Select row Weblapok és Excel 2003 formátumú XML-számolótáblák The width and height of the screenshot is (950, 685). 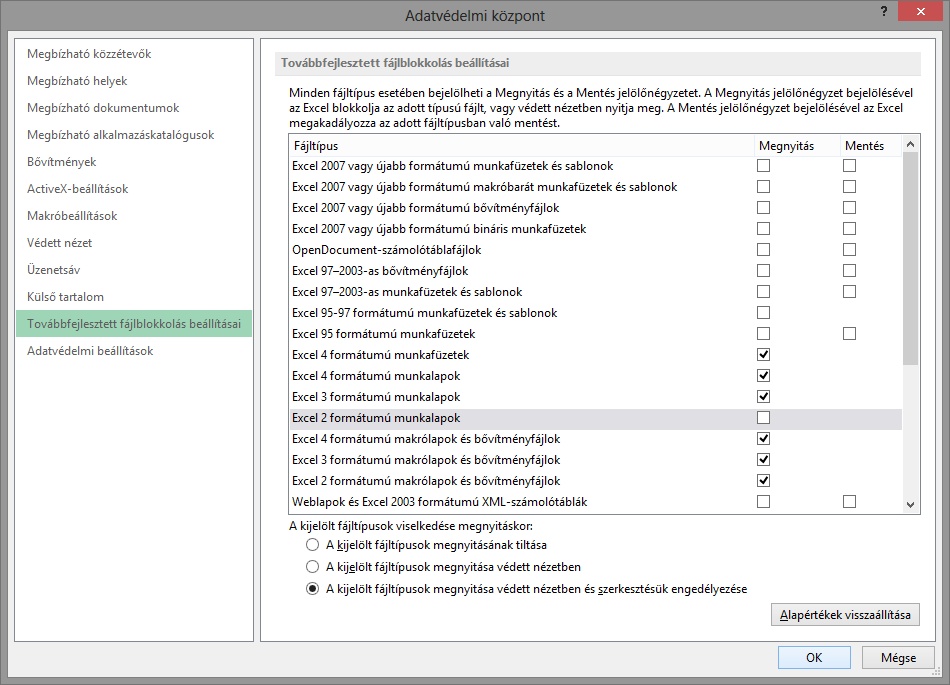(x=596, y=501)
